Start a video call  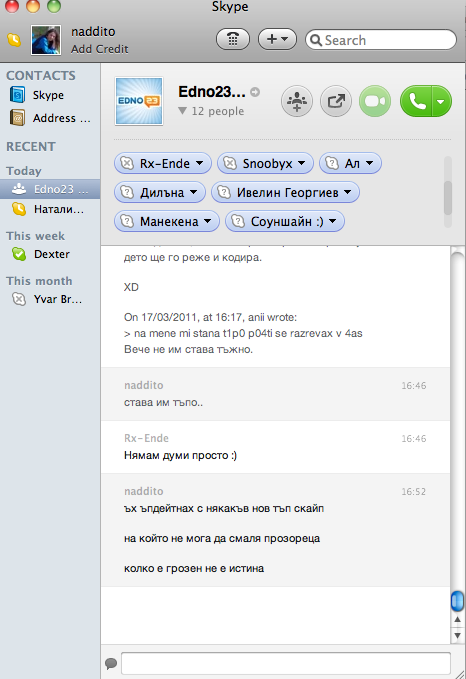tap(375, 101)
